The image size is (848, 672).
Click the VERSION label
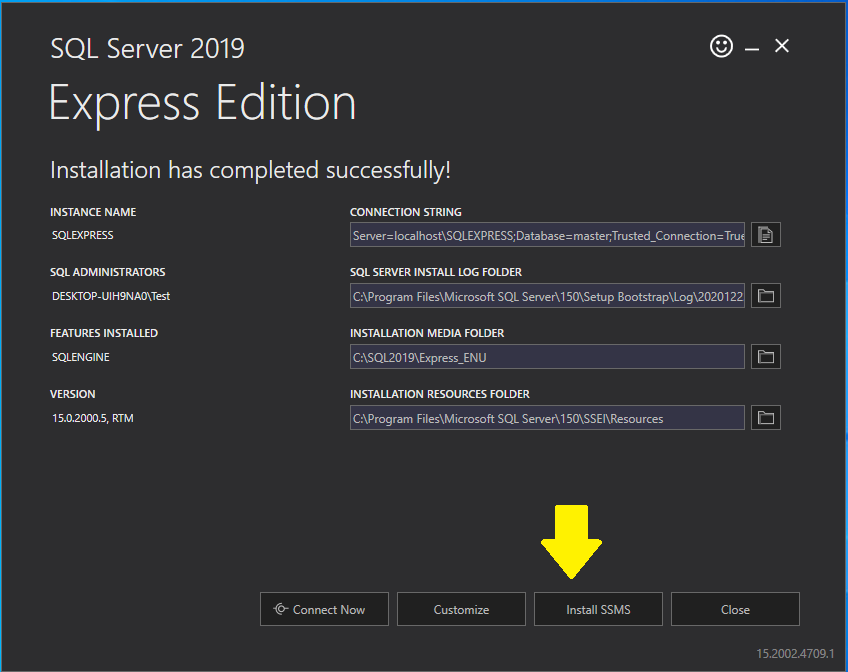click(72, 394)
